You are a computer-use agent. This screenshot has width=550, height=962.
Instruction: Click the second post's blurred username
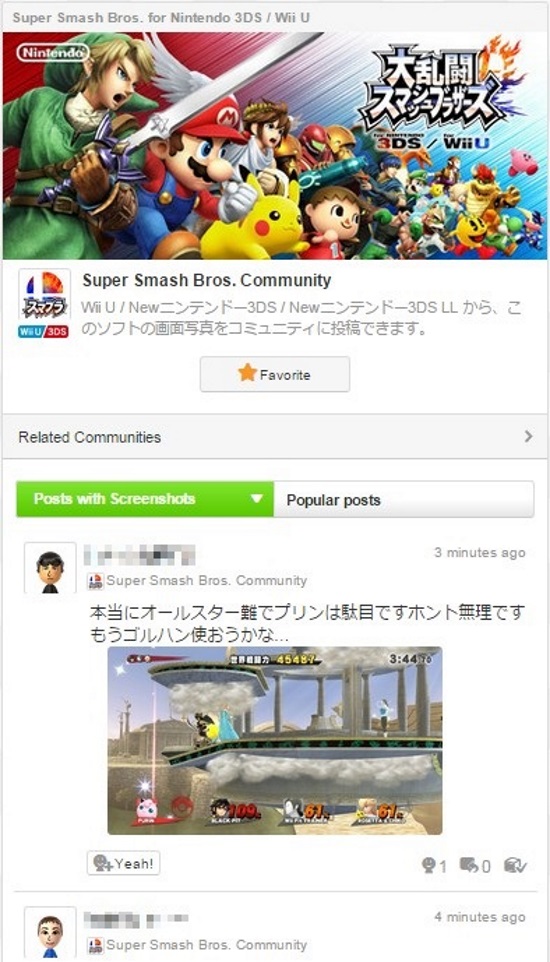(x=136, y=919)
